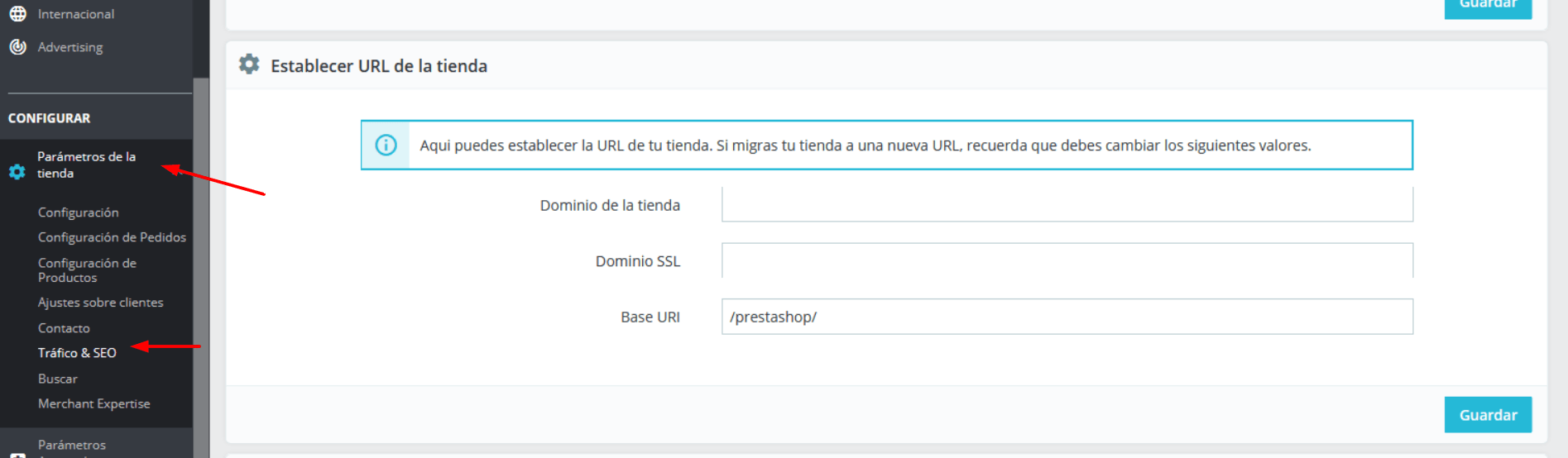Click the Dominio de la tienda label
The width and height of the screenshot is (1568, 458).
coord(610,205)
